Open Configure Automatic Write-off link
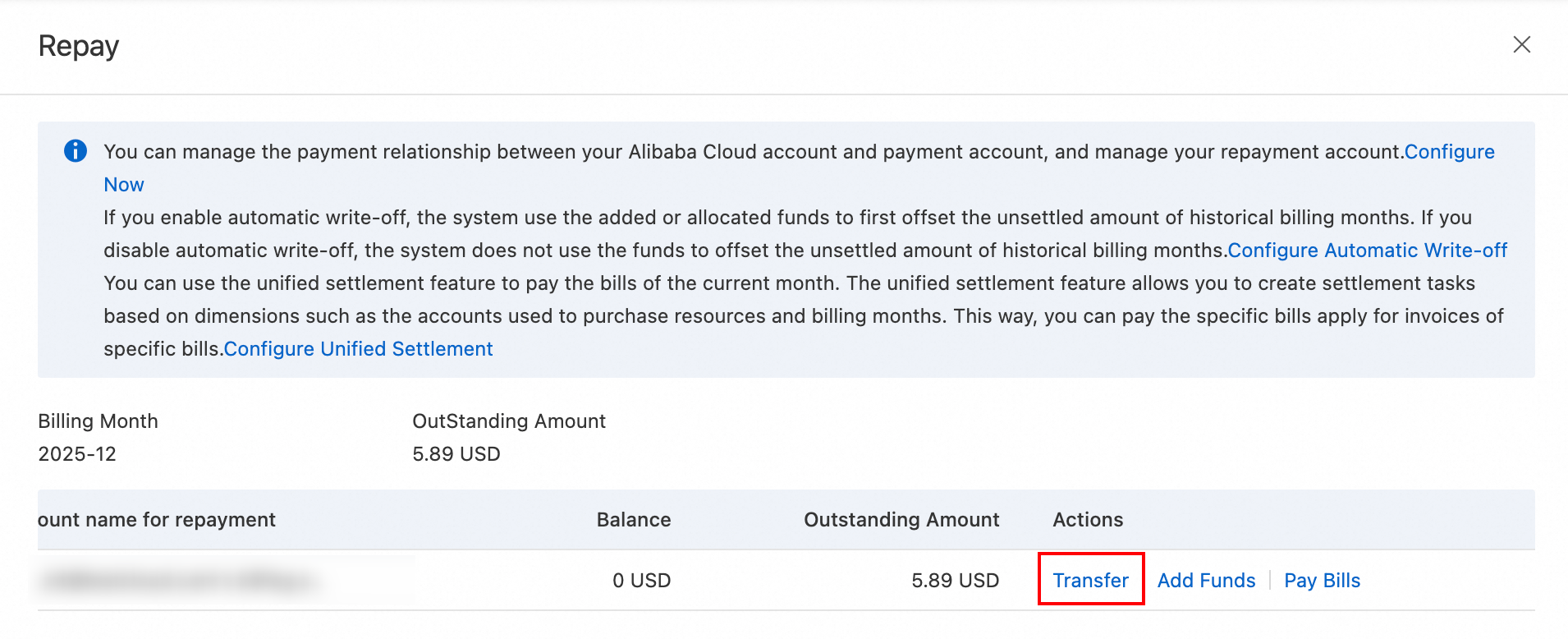Viewport: 1568px width, 639px height. click(1367, 251)
